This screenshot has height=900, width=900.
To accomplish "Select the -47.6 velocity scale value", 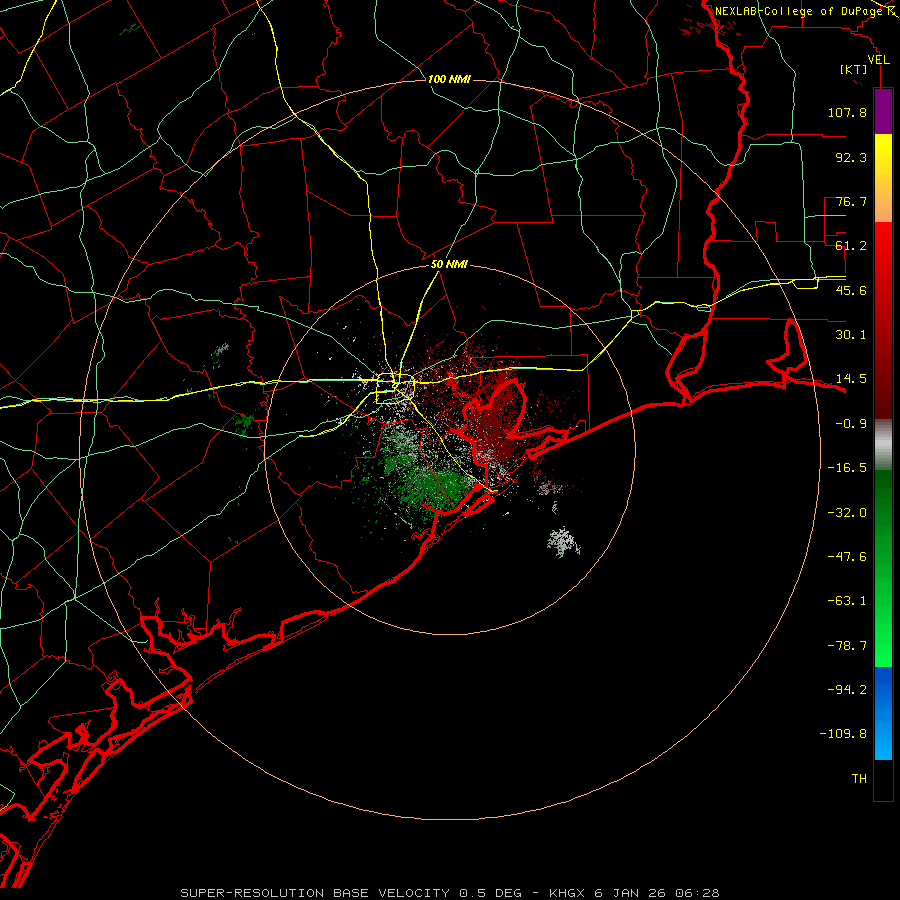I will [847, 557].
